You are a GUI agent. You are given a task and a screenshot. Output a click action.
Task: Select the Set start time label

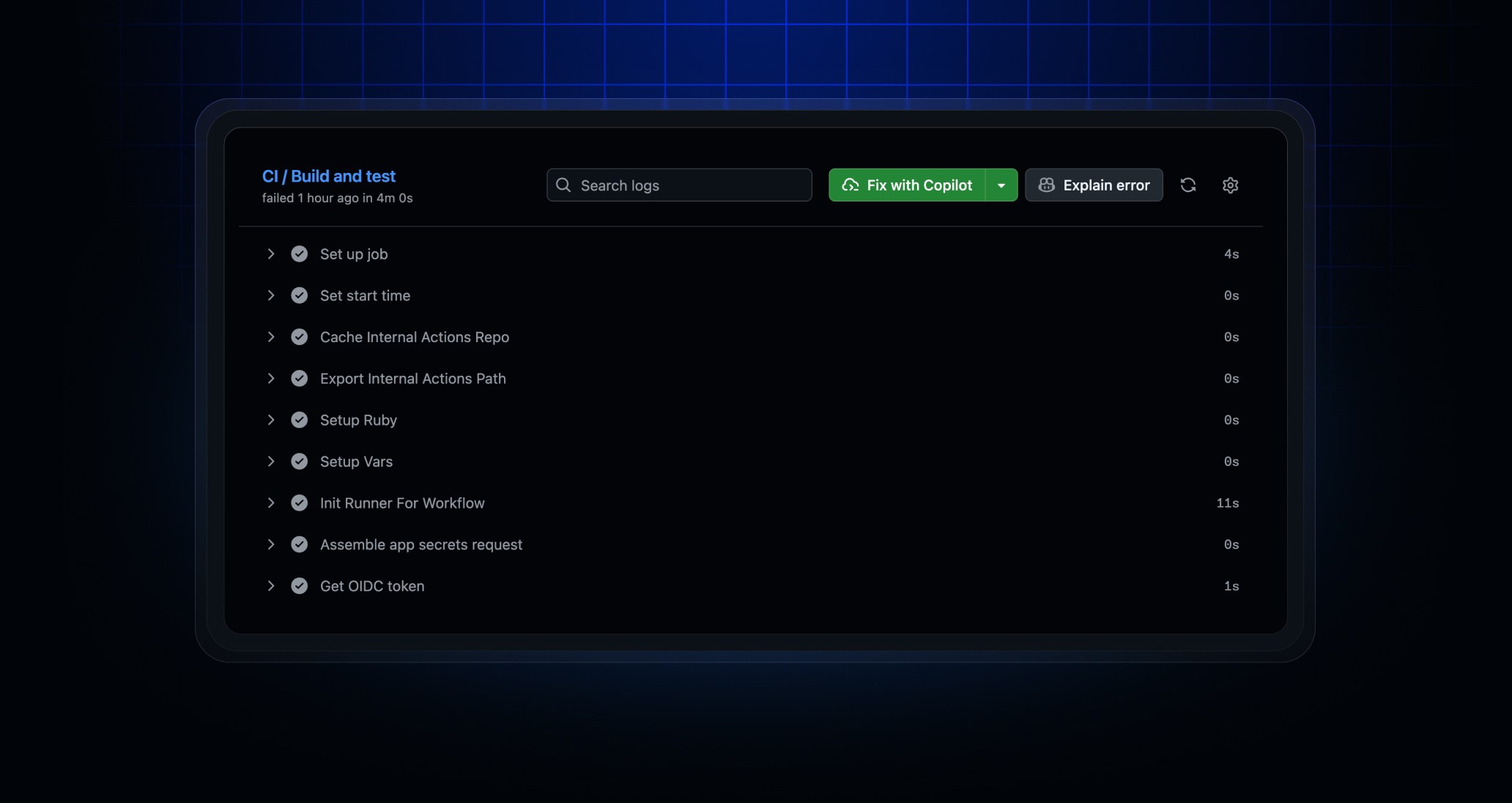pos(365,295)
